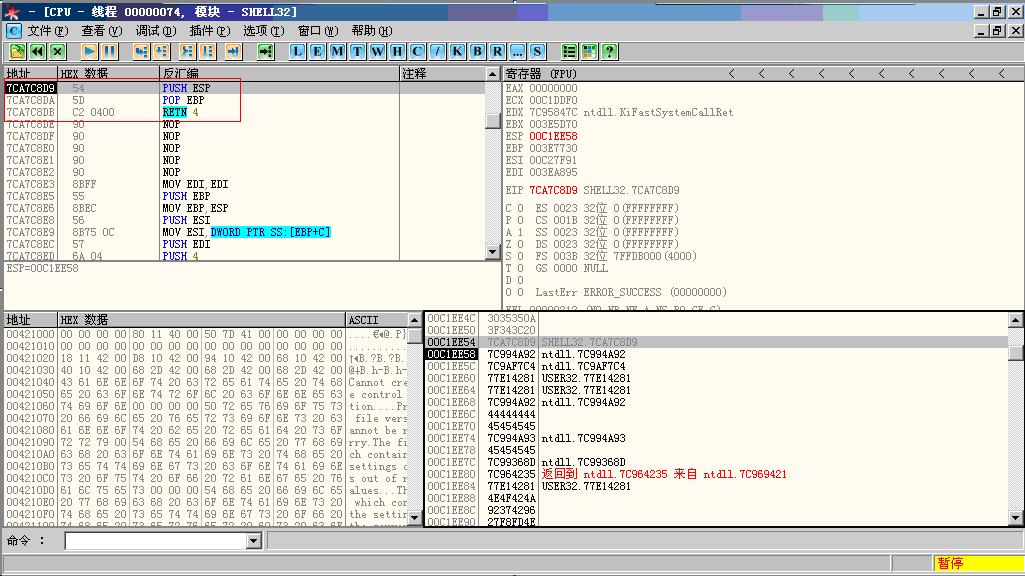Select the EAX 00000000 register
Screen dimensions: 1025x576
[541, 88]
